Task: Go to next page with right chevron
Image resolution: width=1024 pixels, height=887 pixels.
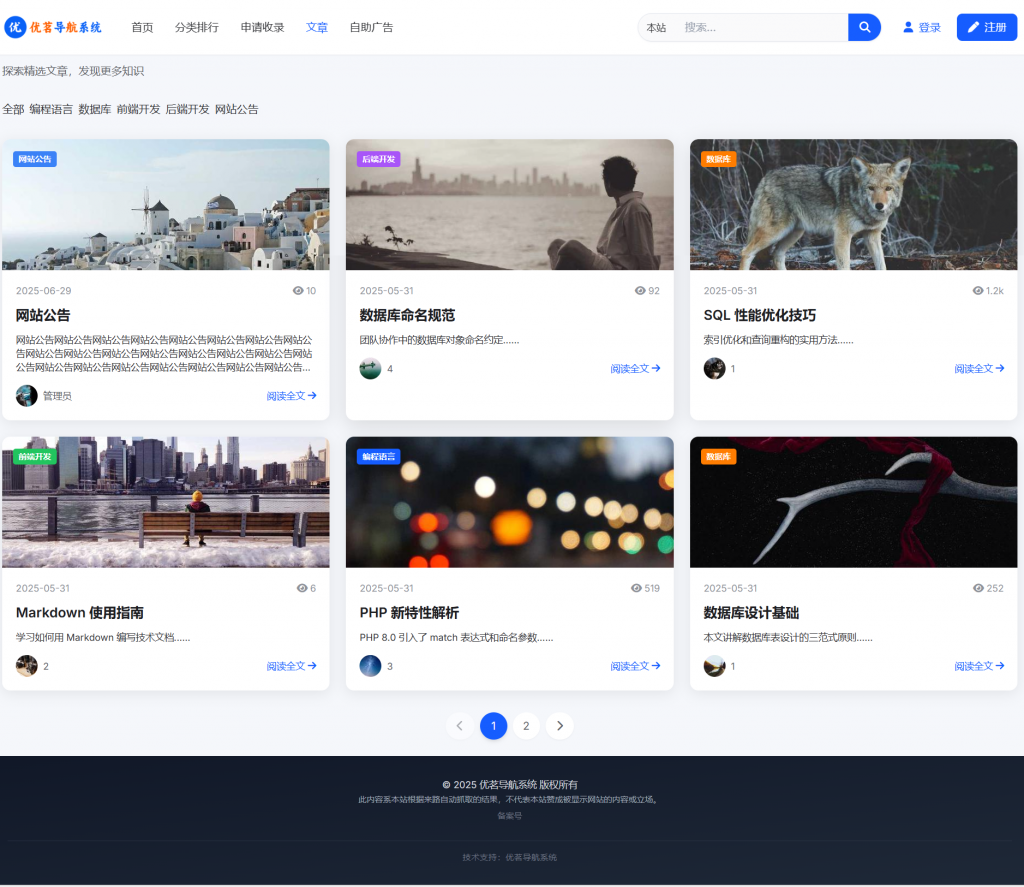Action: [560, 726]
